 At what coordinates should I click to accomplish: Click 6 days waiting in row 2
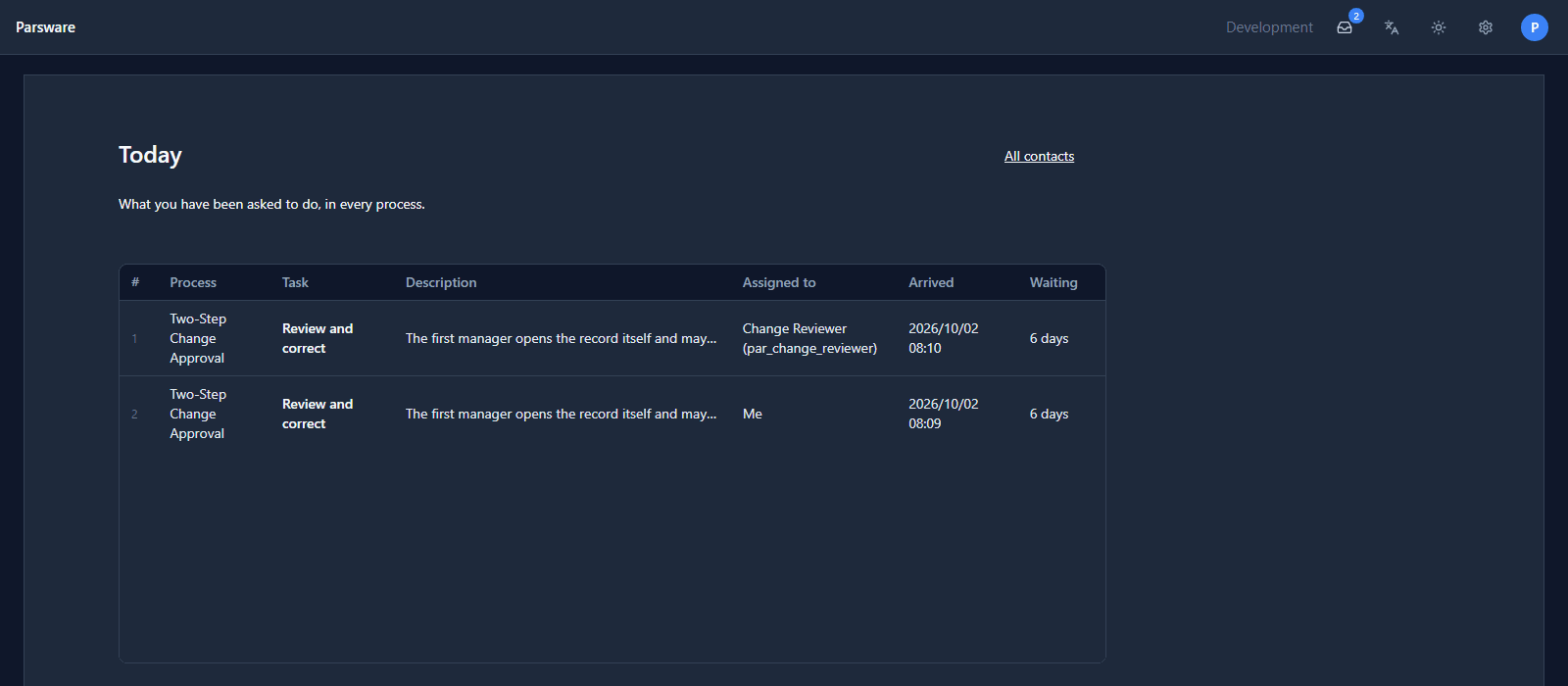(1049, 414)
